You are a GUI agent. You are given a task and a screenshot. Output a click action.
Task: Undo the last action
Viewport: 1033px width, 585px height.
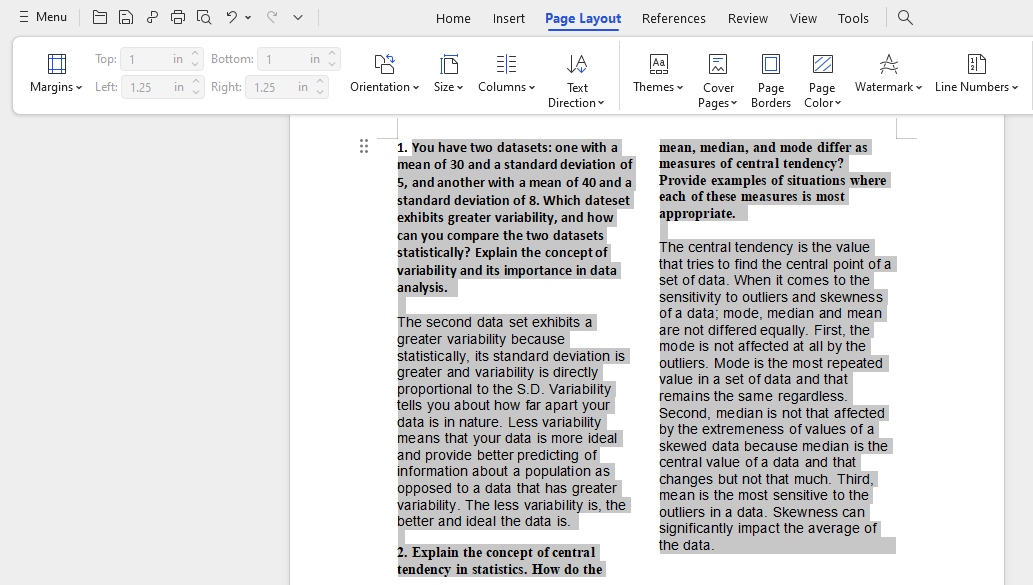pyautogui.click(x=233, y=17)
